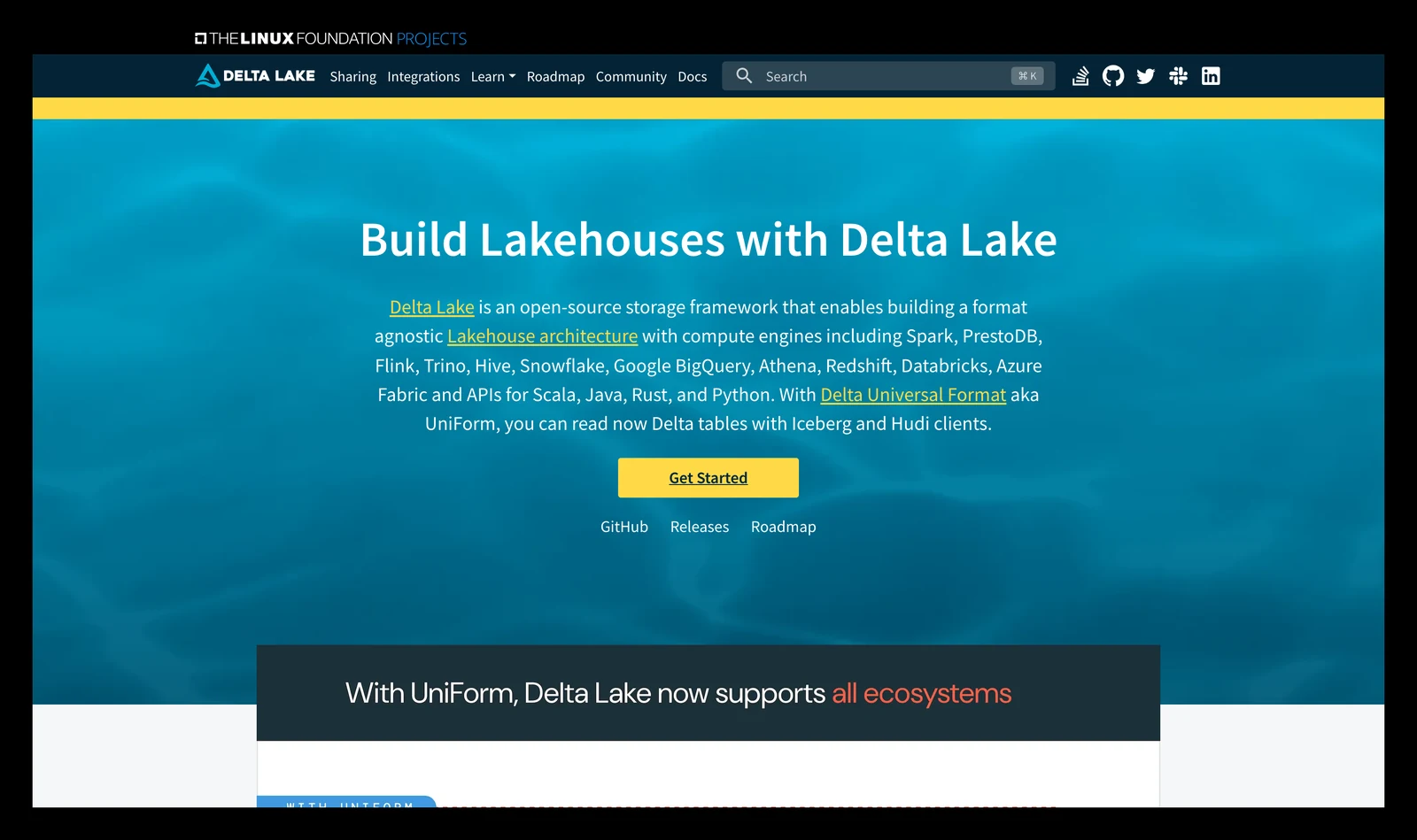Open the Sharing nav item

tap(353, 77)
